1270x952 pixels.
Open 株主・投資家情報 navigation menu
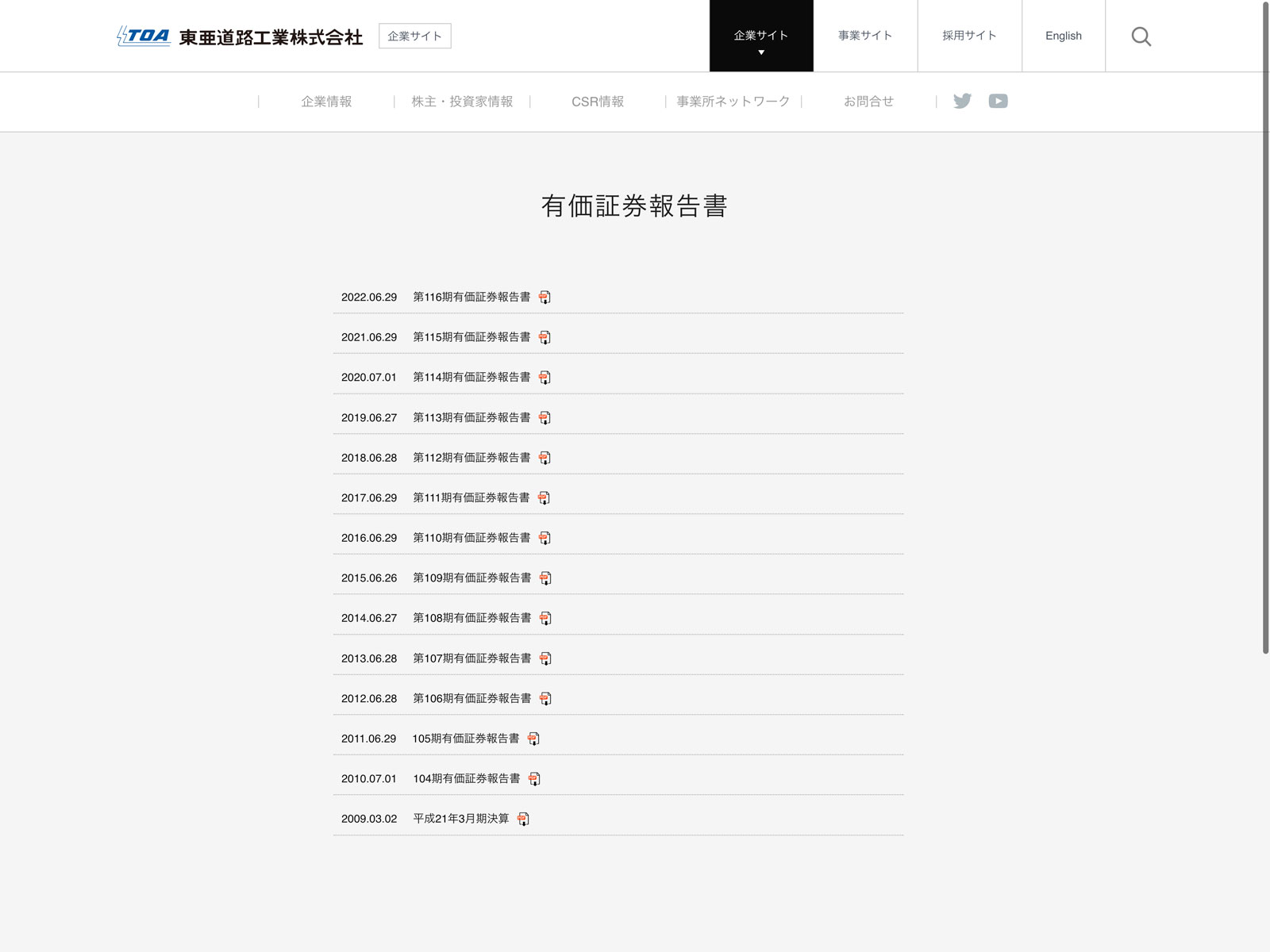[462, 102]
